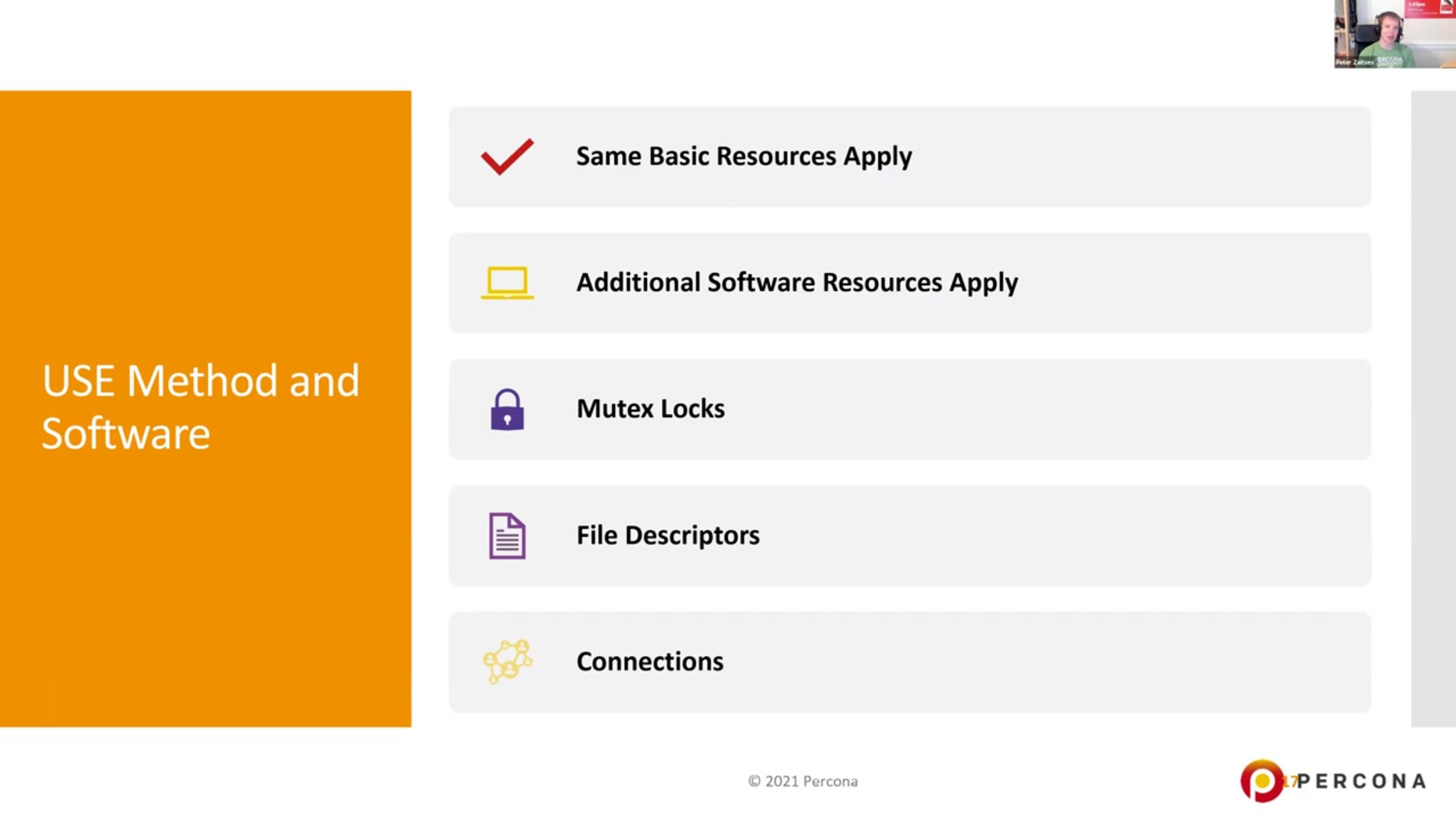1456x819 pixels.
Task: Click the Mutex Locks card background
Action: click(x=1062, y=409)
